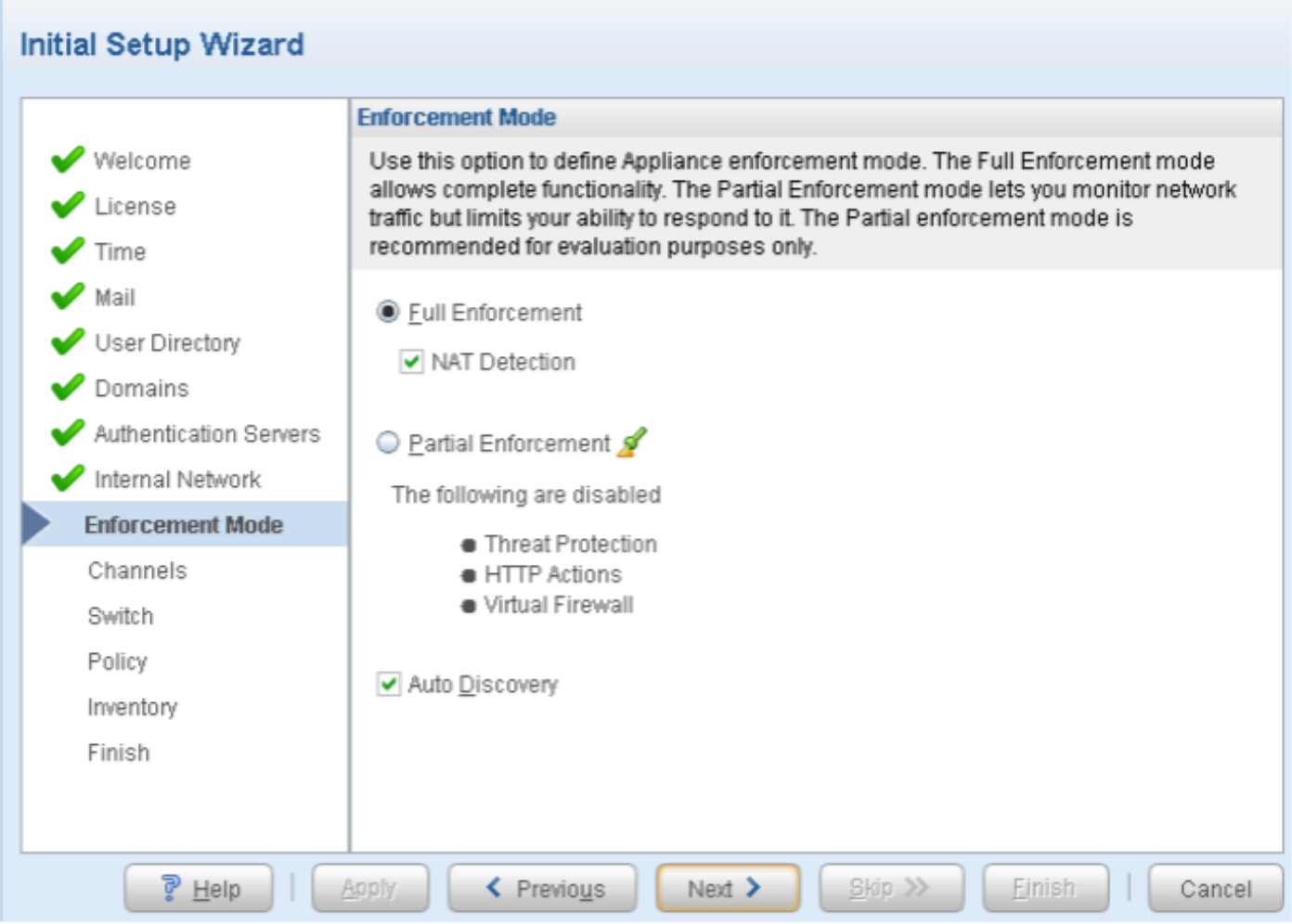
Task: Click the checkmark beside Authentication Servers
Action: tap(68, 433)
